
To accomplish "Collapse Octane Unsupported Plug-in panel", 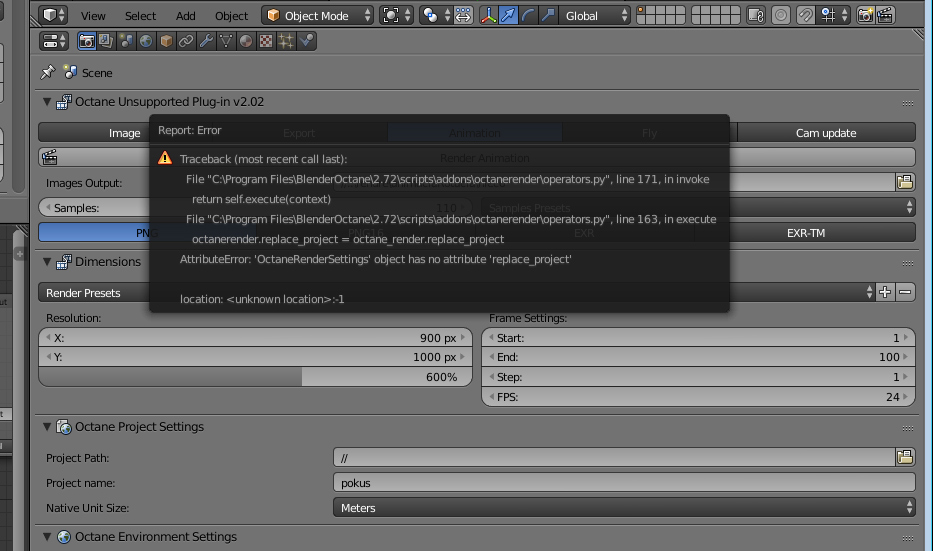I will click(47, 102).
